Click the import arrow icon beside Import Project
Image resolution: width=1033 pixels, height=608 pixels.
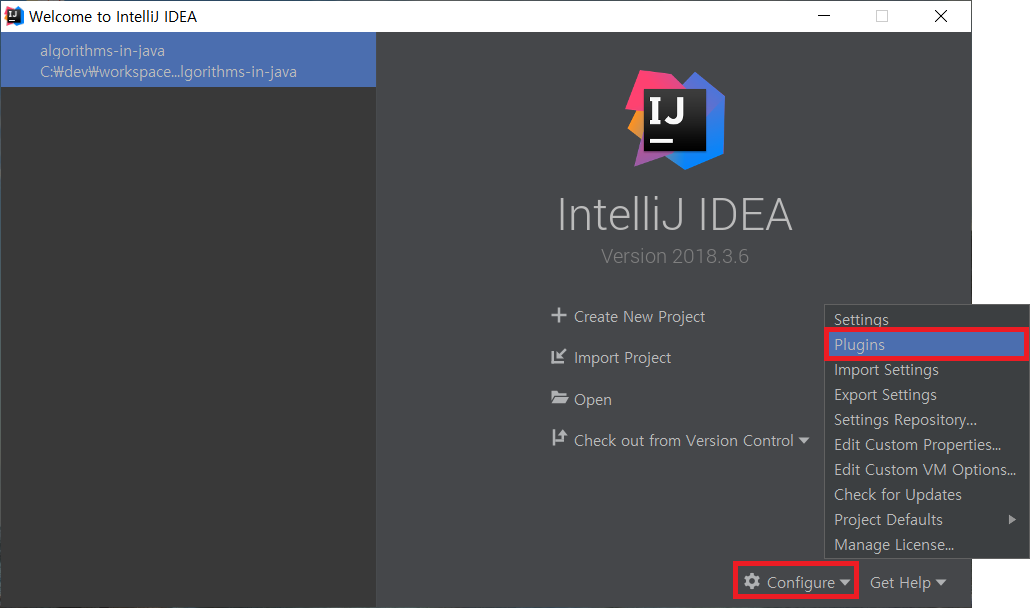click(x=559, y=356)
